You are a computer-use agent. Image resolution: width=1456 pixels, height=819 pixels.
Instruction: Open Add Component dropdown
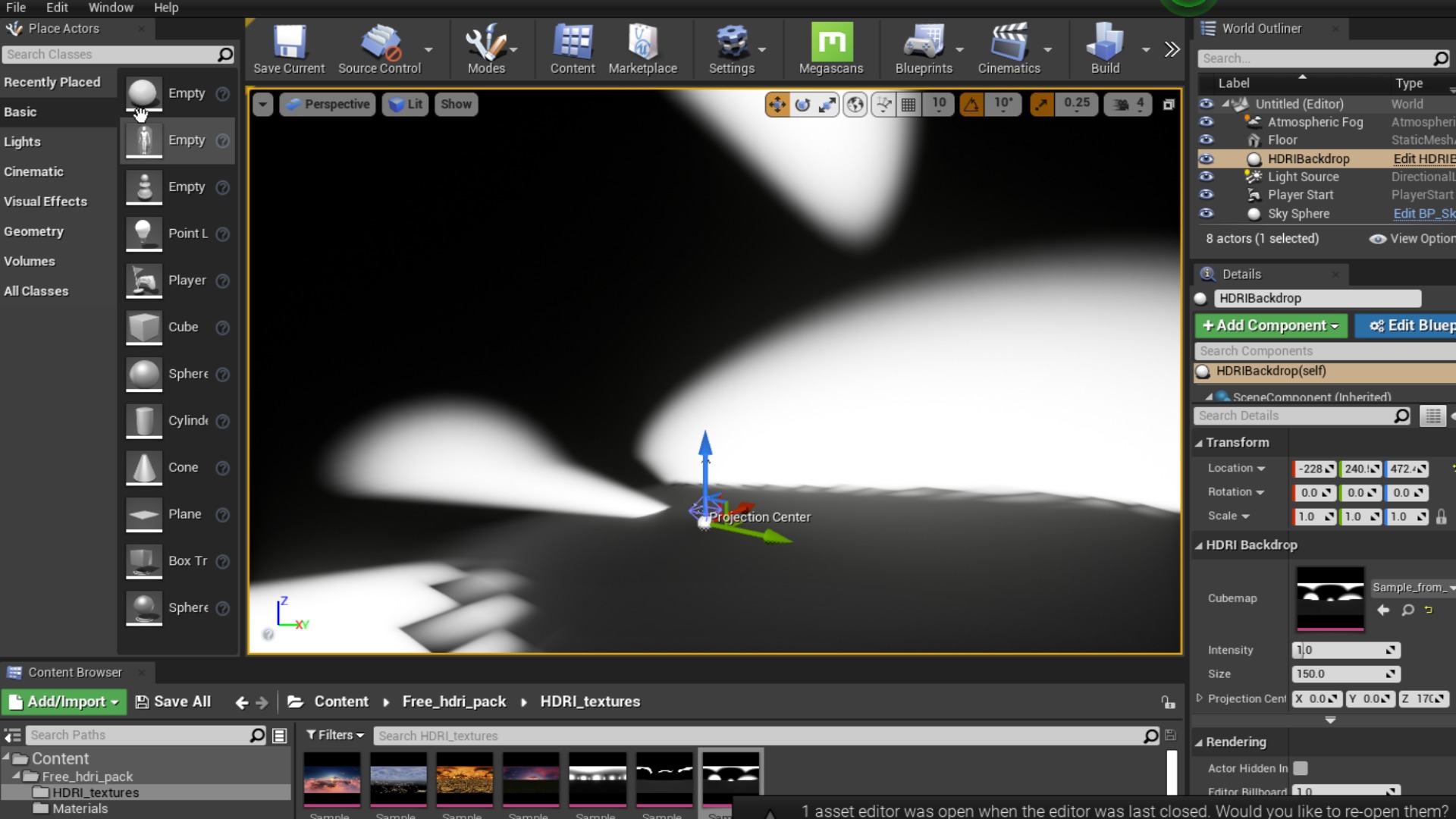[x=1271, y=325]
